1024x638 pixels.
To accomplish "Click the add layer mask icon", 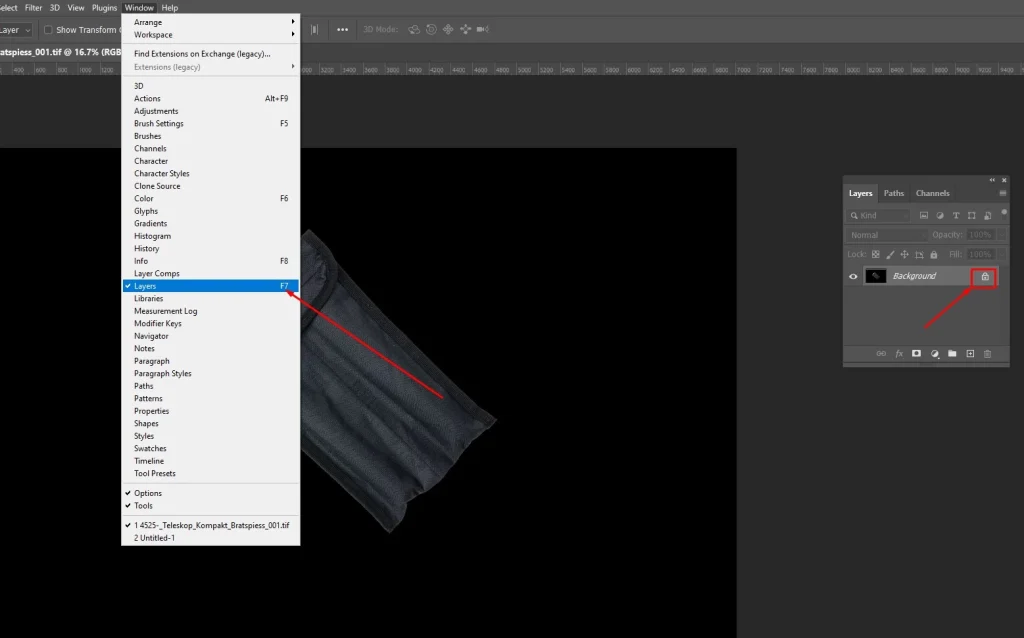I will point(916,353).
